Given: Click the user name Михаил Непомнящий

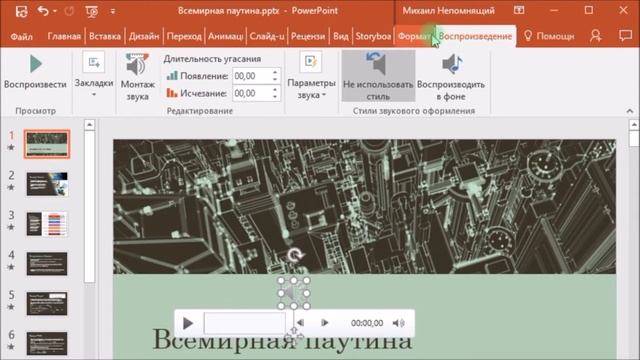Looking at the screenshot, I should [x=449, y=11].
